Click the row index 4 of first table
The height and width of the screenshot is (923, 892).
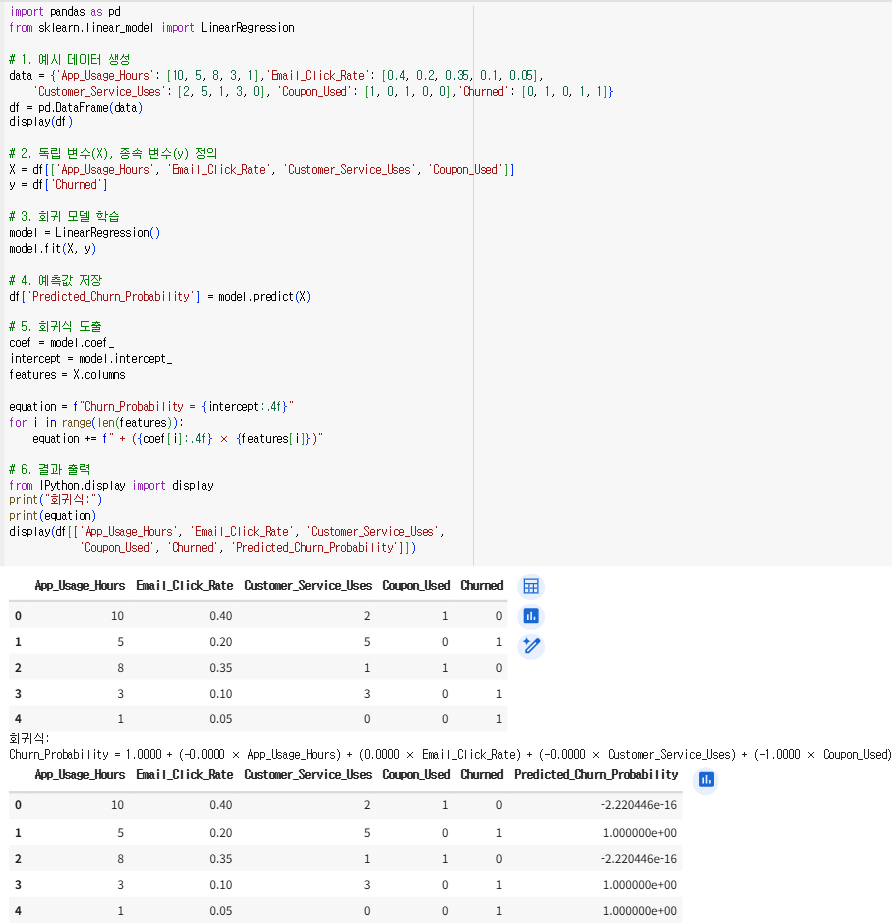click(18, 719)
